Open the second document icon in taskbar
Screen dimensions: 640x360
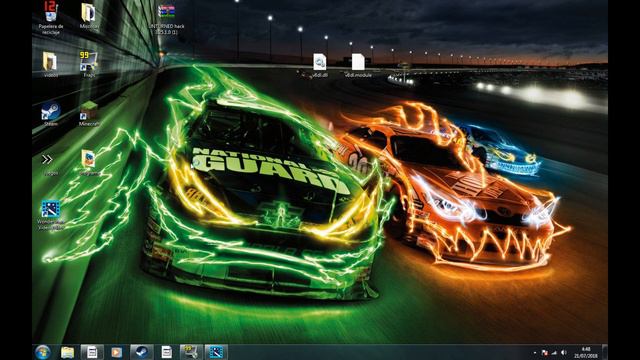click(167, 352)
